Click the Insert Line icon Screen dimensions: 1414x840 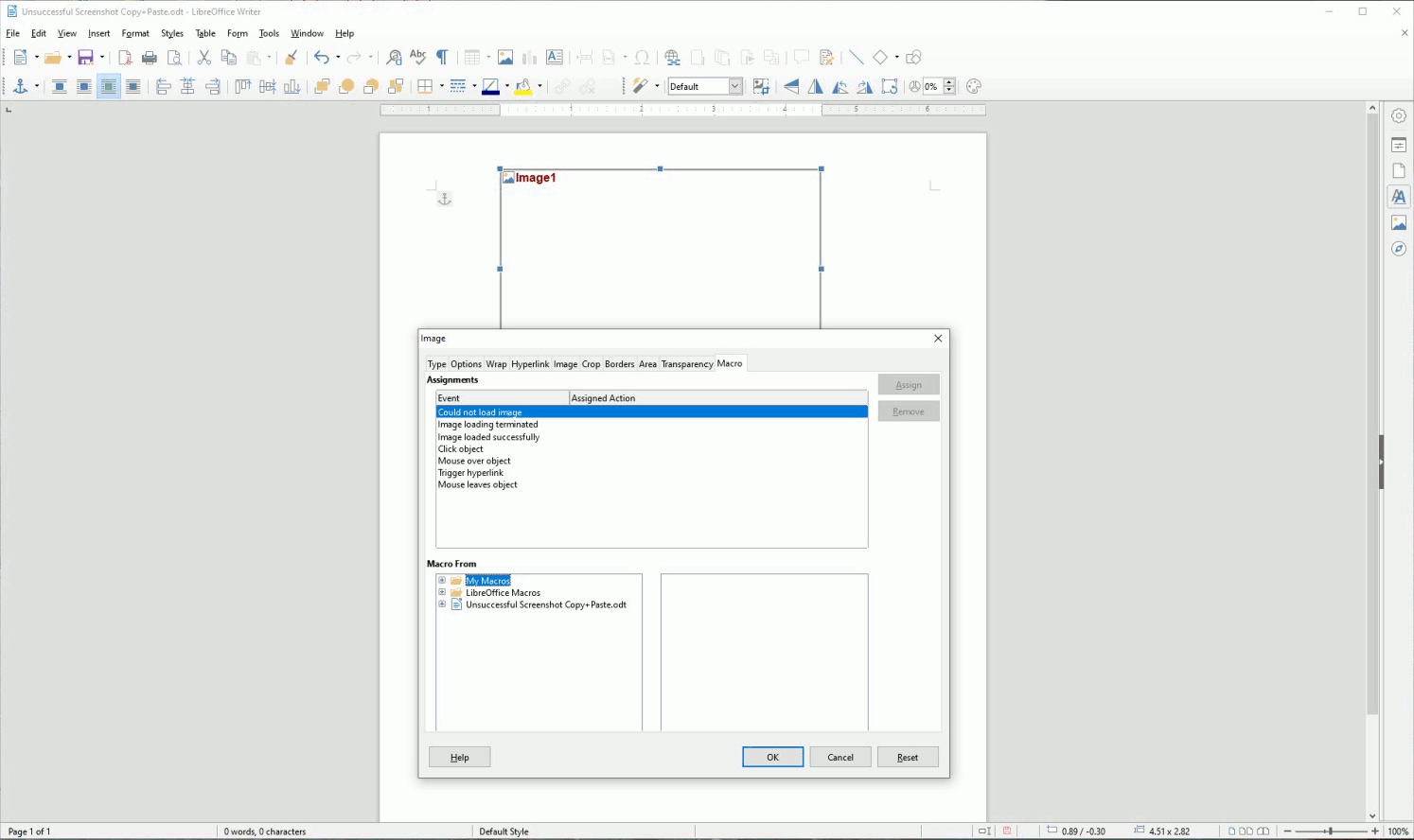point(857,58)
